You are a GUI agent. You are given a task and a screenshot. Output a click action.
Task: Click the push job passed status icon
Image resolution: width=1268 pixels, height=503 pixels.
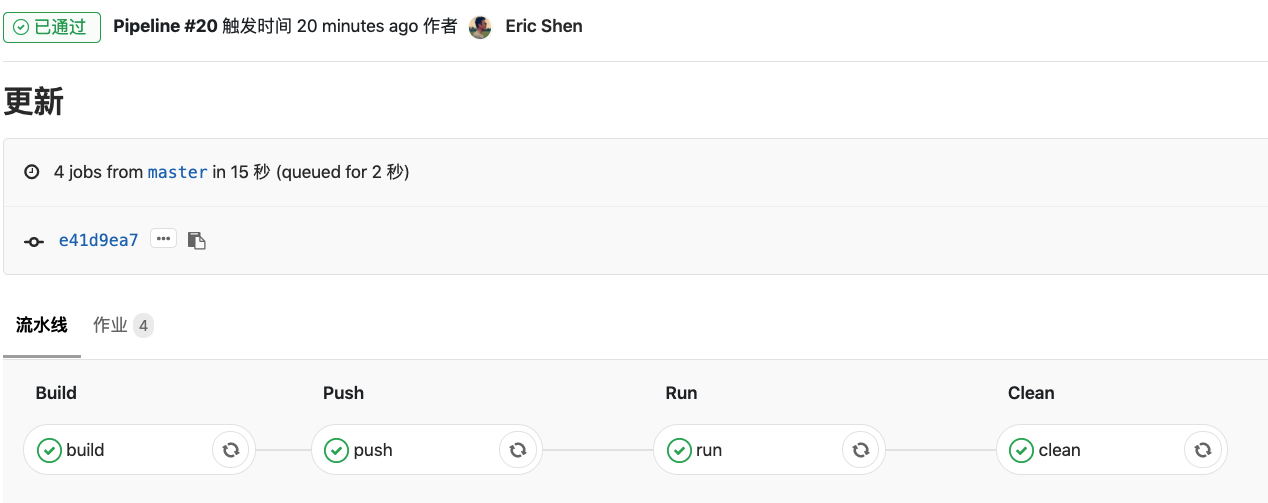[336, 450]
